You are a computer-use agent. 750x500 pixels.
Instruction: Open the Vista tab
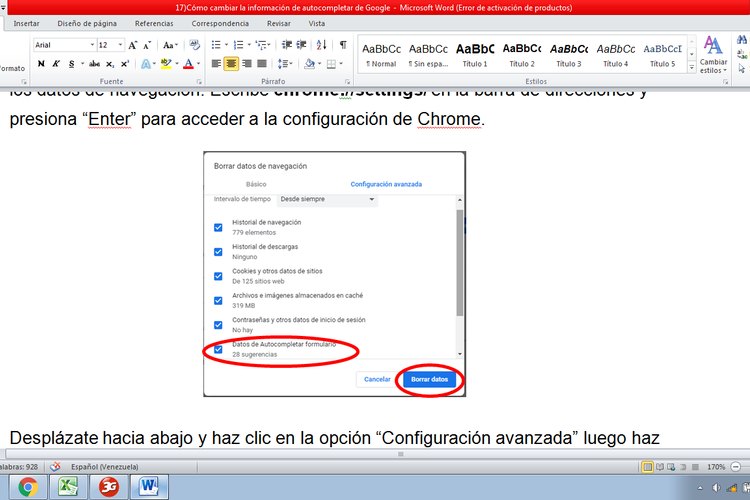click(x=317, y=23)
